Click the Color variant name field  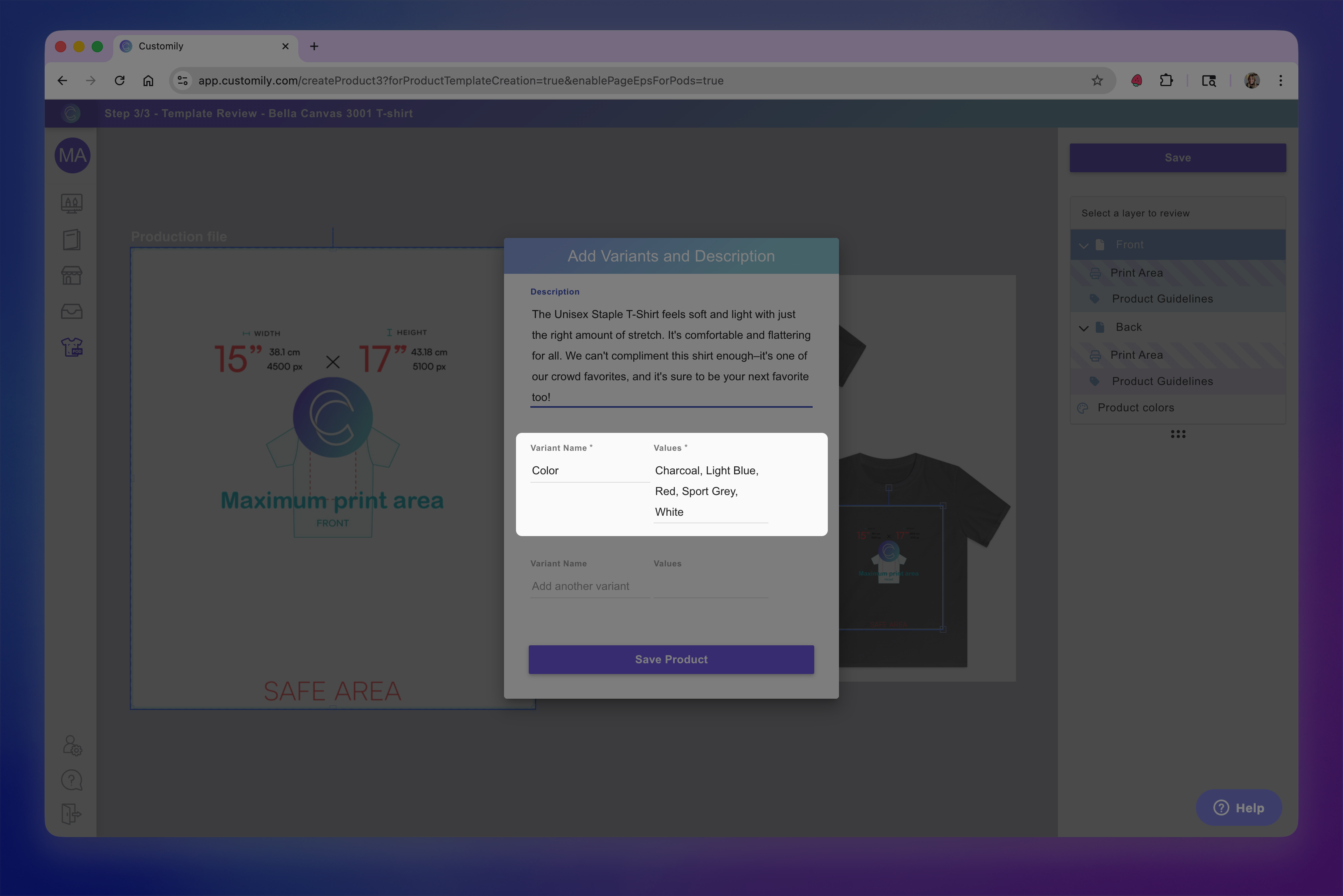[589, 470]
